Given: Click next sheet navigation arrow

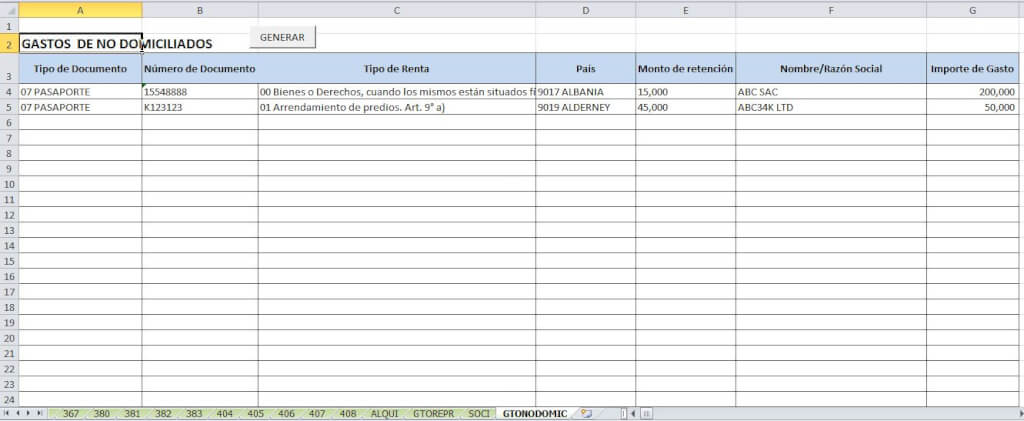Looking at the screenshot, I should coord(30,413).
